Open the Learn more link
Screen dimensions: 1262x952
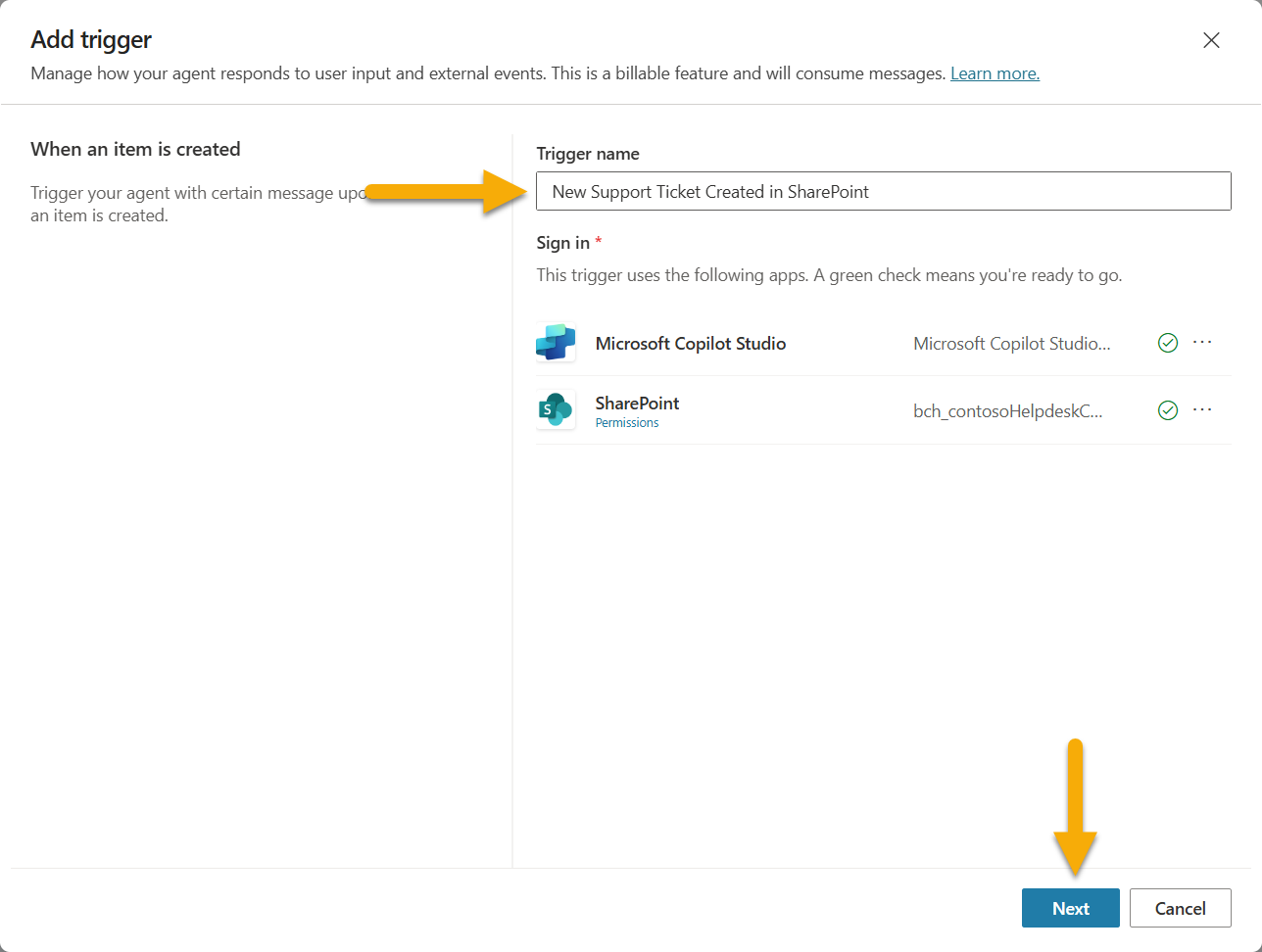click(x=995, y=72)
